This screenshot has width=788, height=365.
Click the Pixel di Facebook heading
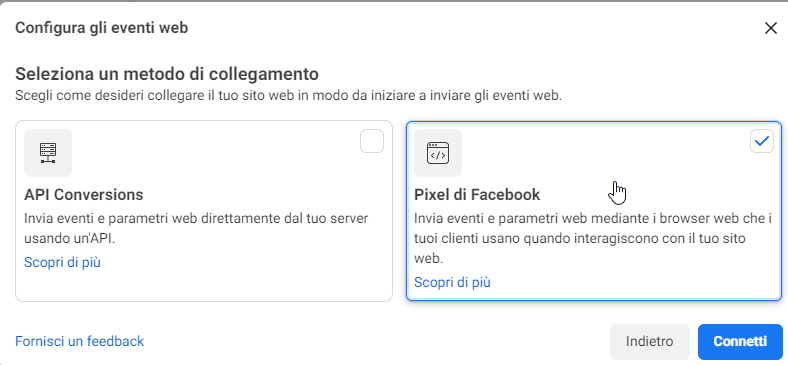[477, 195]
